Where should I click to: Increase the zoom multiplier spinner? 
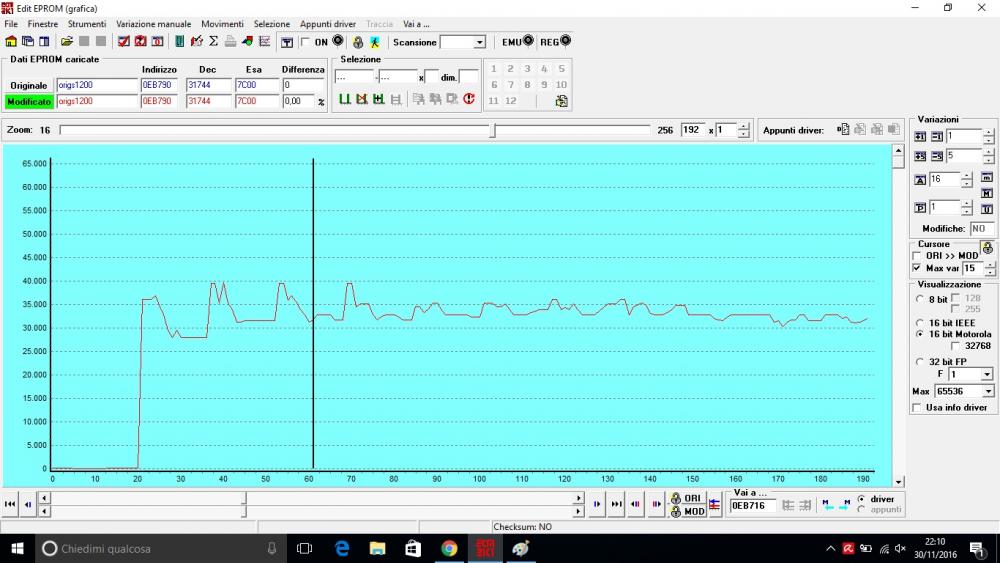pos(744,126)
